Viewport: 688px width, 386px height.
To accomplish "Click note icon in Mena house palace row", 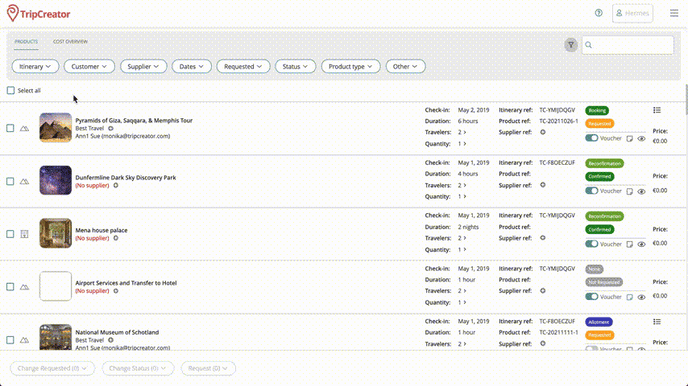I will pos(629,244).
